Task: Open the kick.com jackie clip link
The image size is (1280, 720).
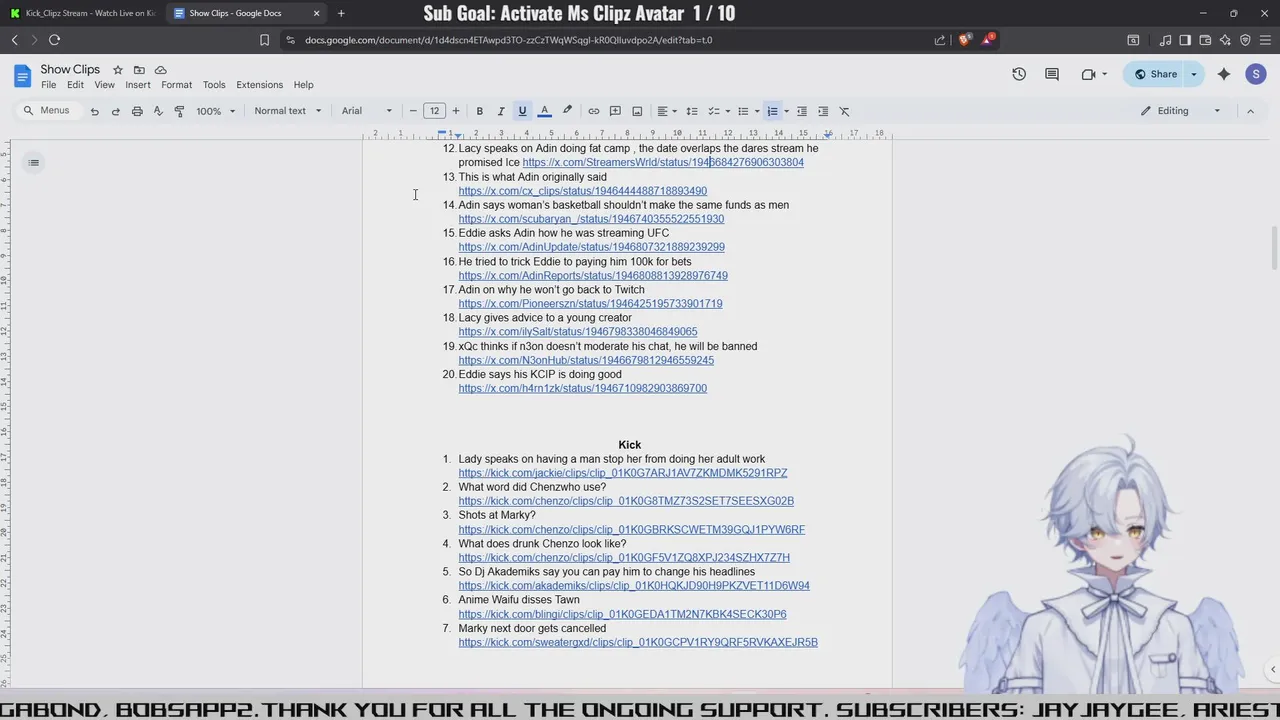Action: 622,473
